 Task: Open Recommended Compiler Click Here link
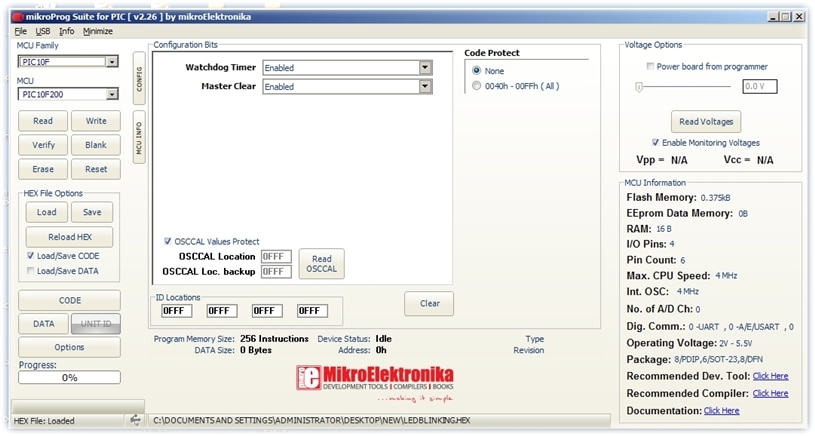point(770,393)
